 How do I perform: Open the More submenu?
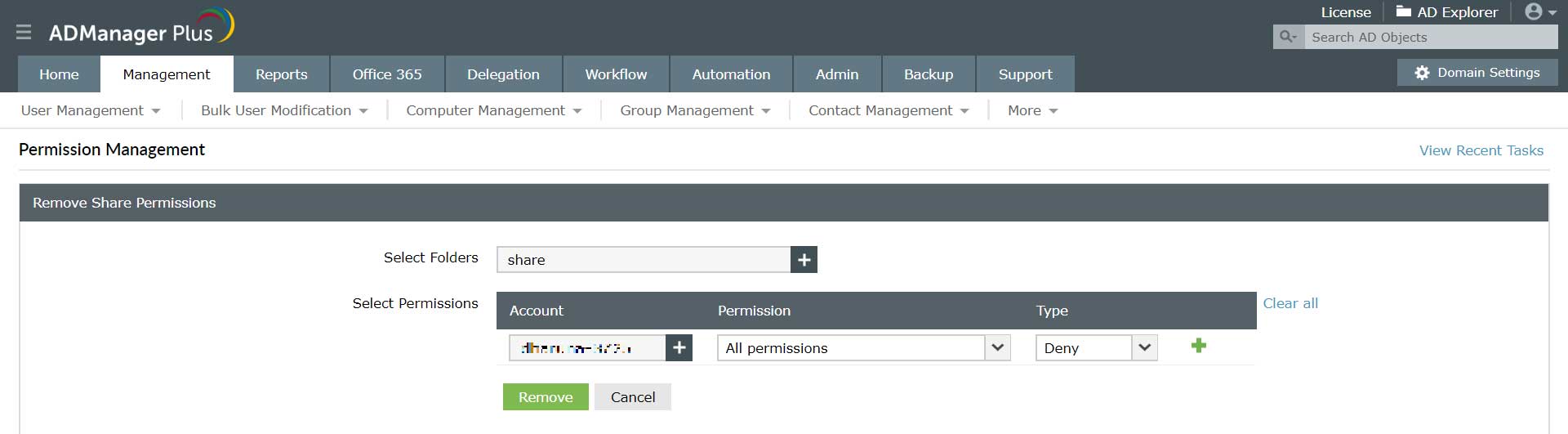tap(1032, 110)
